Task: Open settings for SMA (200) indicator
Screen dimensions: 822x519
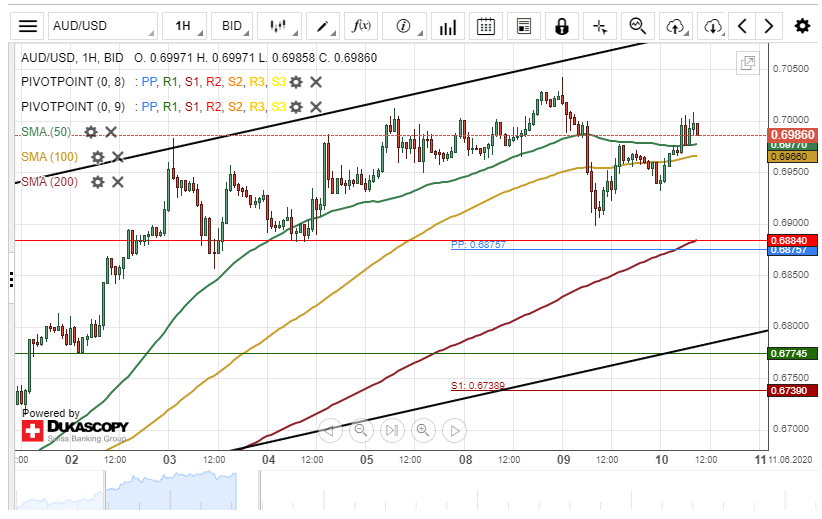Action: click(x=97, y=182)
